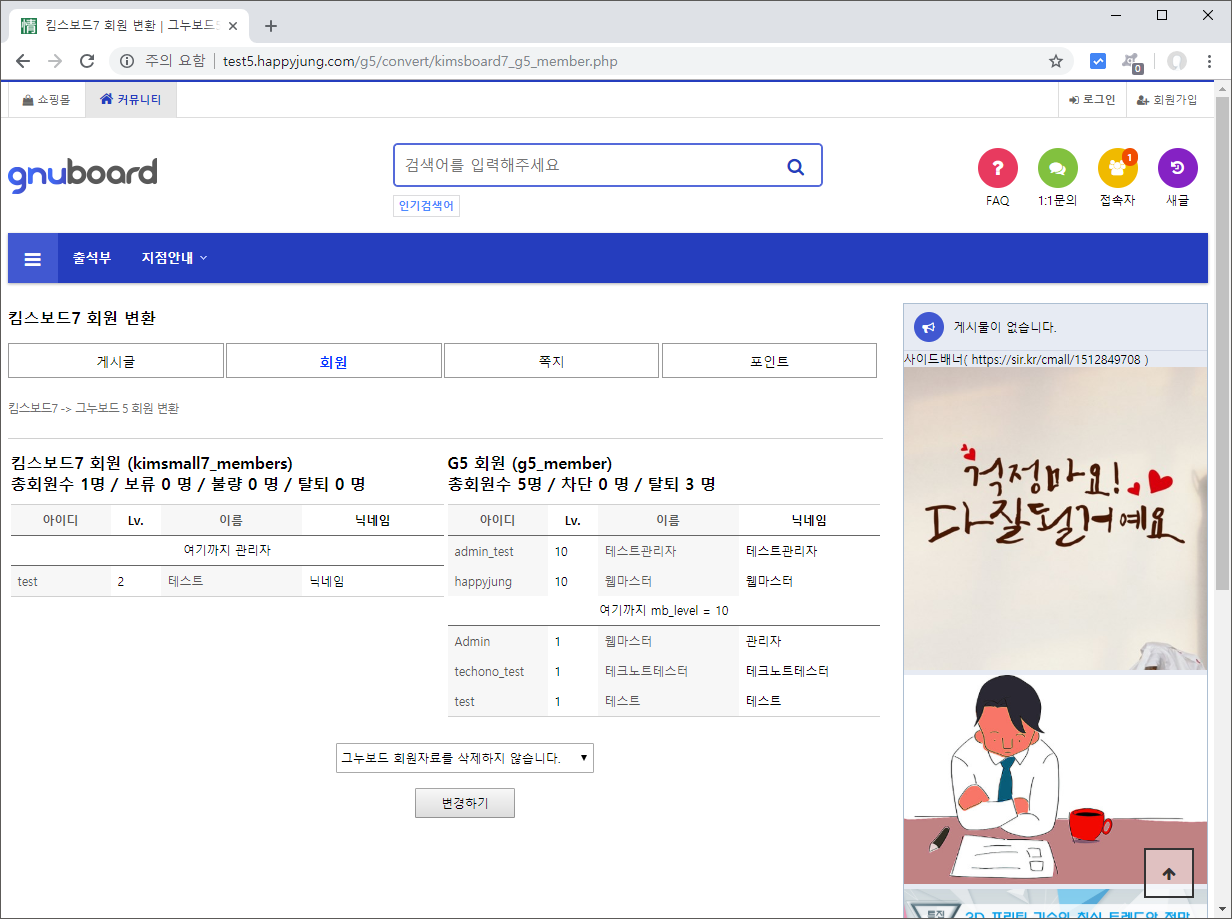Click the 접속자 users icon
The height and width of the screenshot is (919, 1232).
pos(1117,168)
